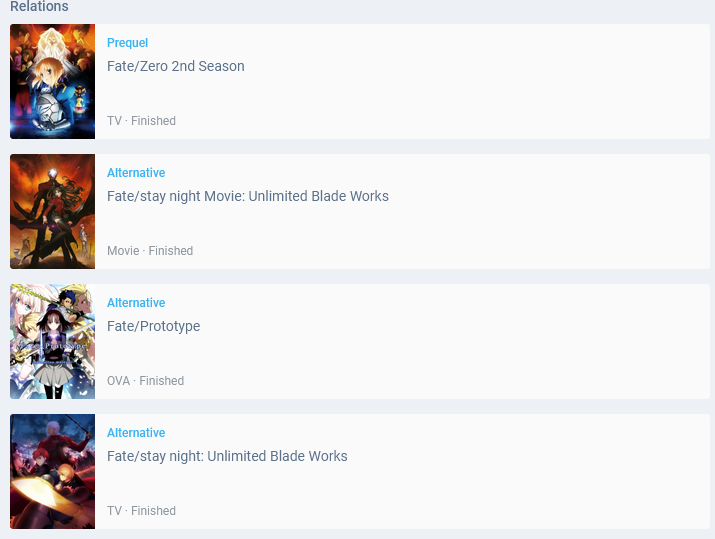The height and width of the screenshot is (539, 715).
Task: Click the Fate/Prototype title link
Action: click(153, 326)
